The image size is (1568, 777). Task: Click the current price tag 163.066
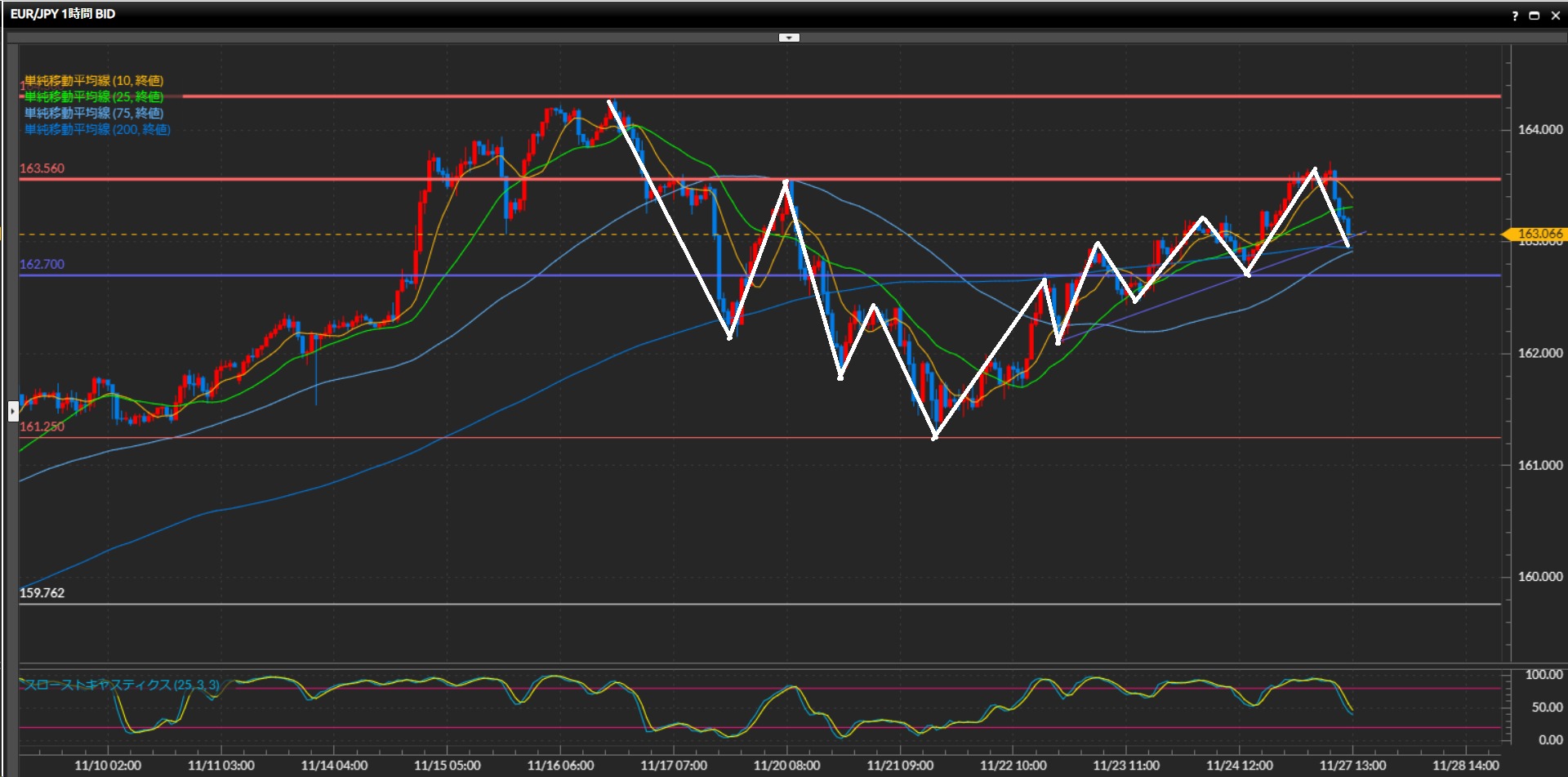pos(1539,234)
